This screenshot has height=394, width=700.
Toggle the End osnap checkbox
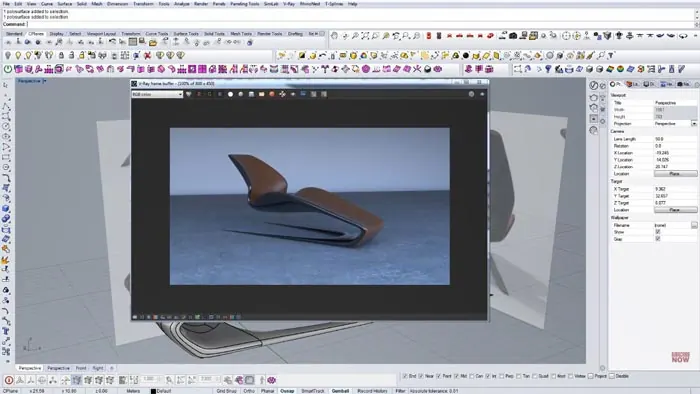coord(405,376)
